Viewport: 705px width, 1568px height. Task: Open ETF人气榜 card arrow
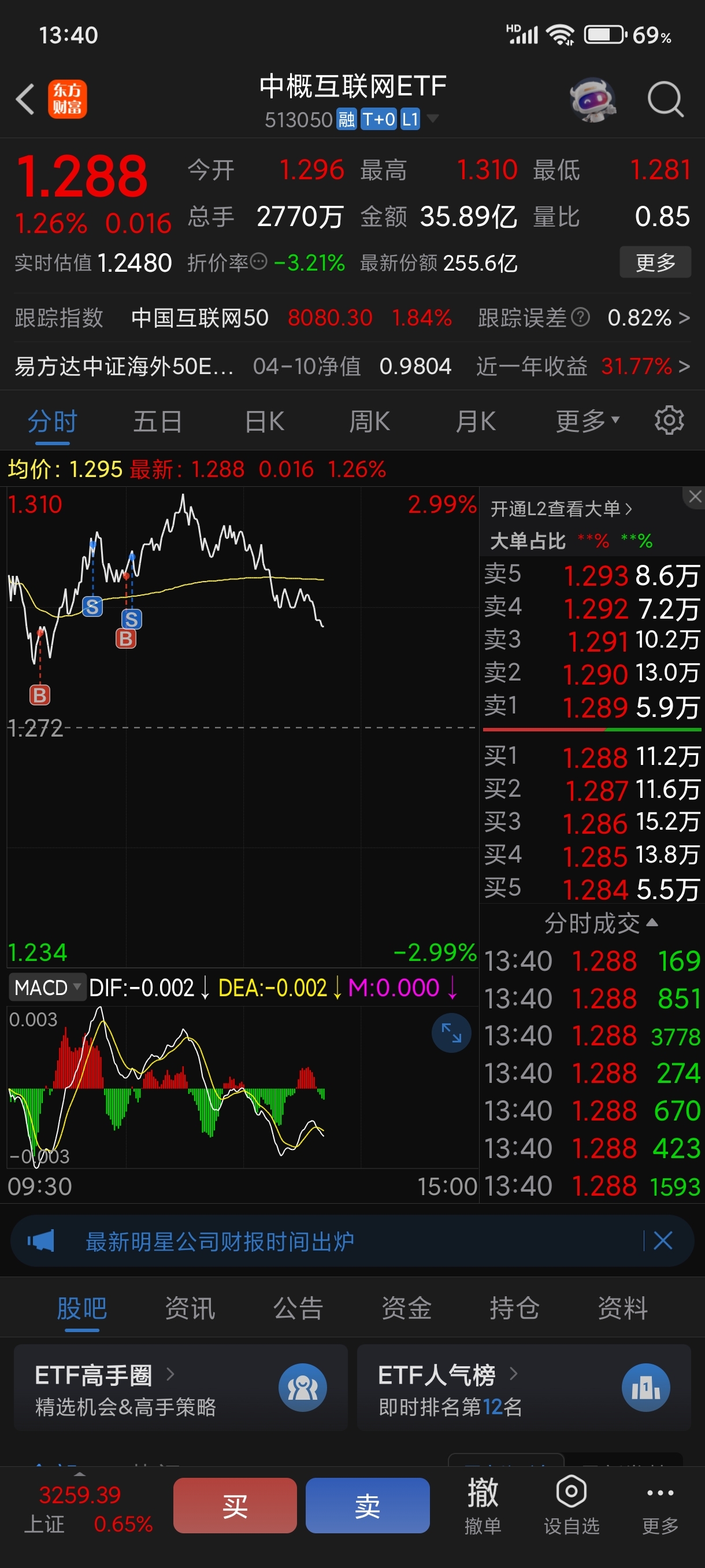tap(513, 1373)
